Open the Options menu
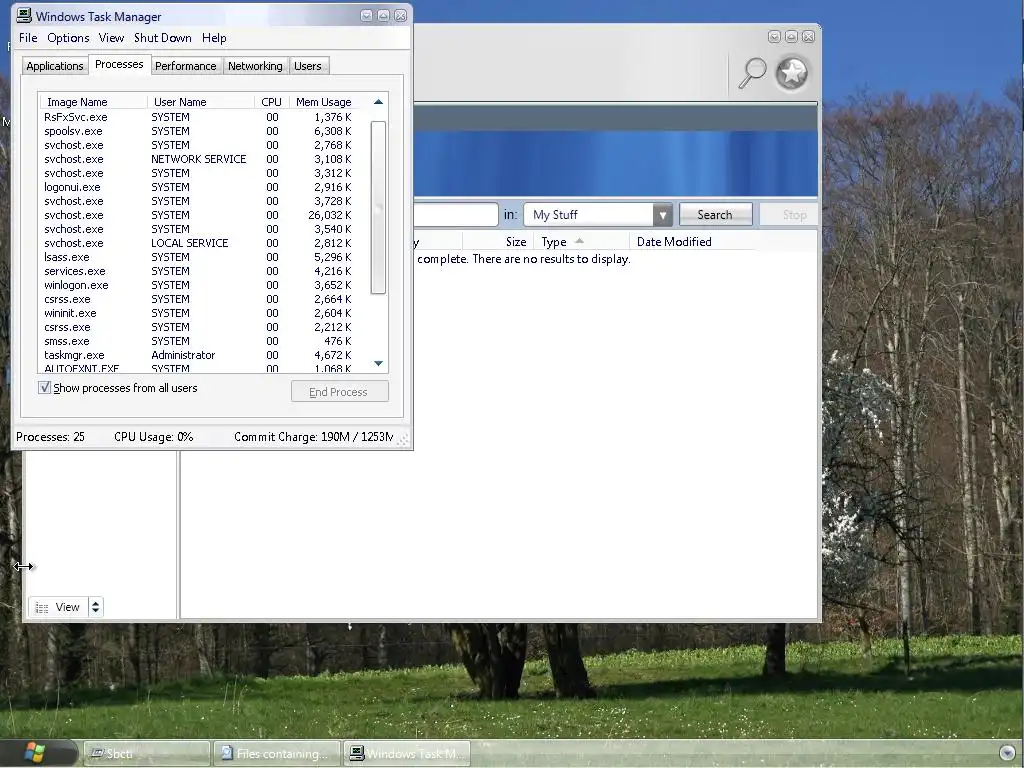 pyautogui.click(x=68, y=38)
